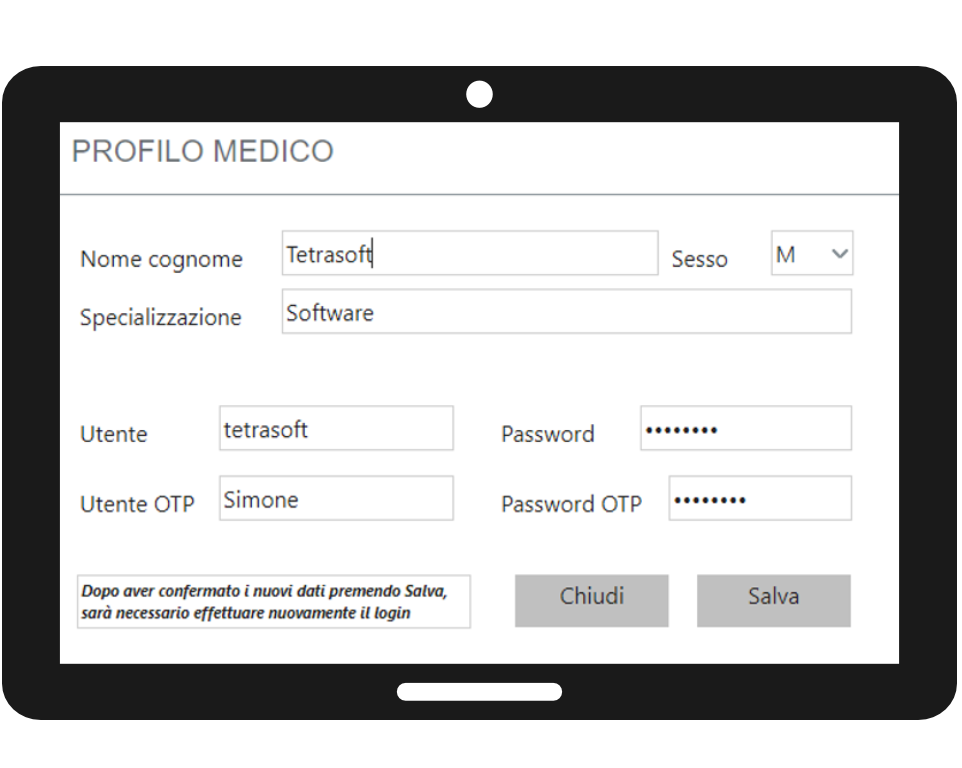The height and width of the screenshot is (768, 962).
Task: Select the Software specialization text
Action: pos(330,312)
